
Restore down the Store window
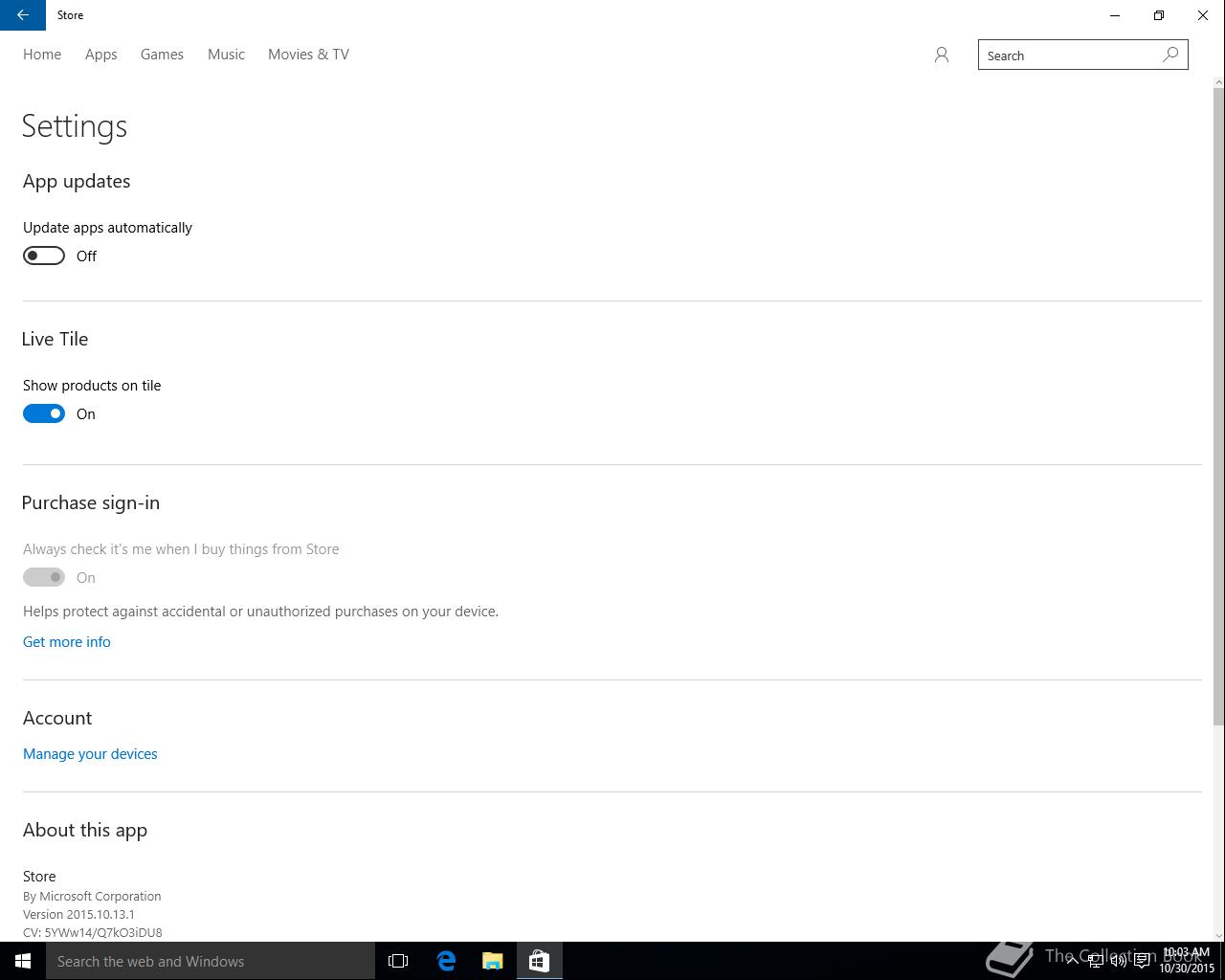pos(1159,15)
